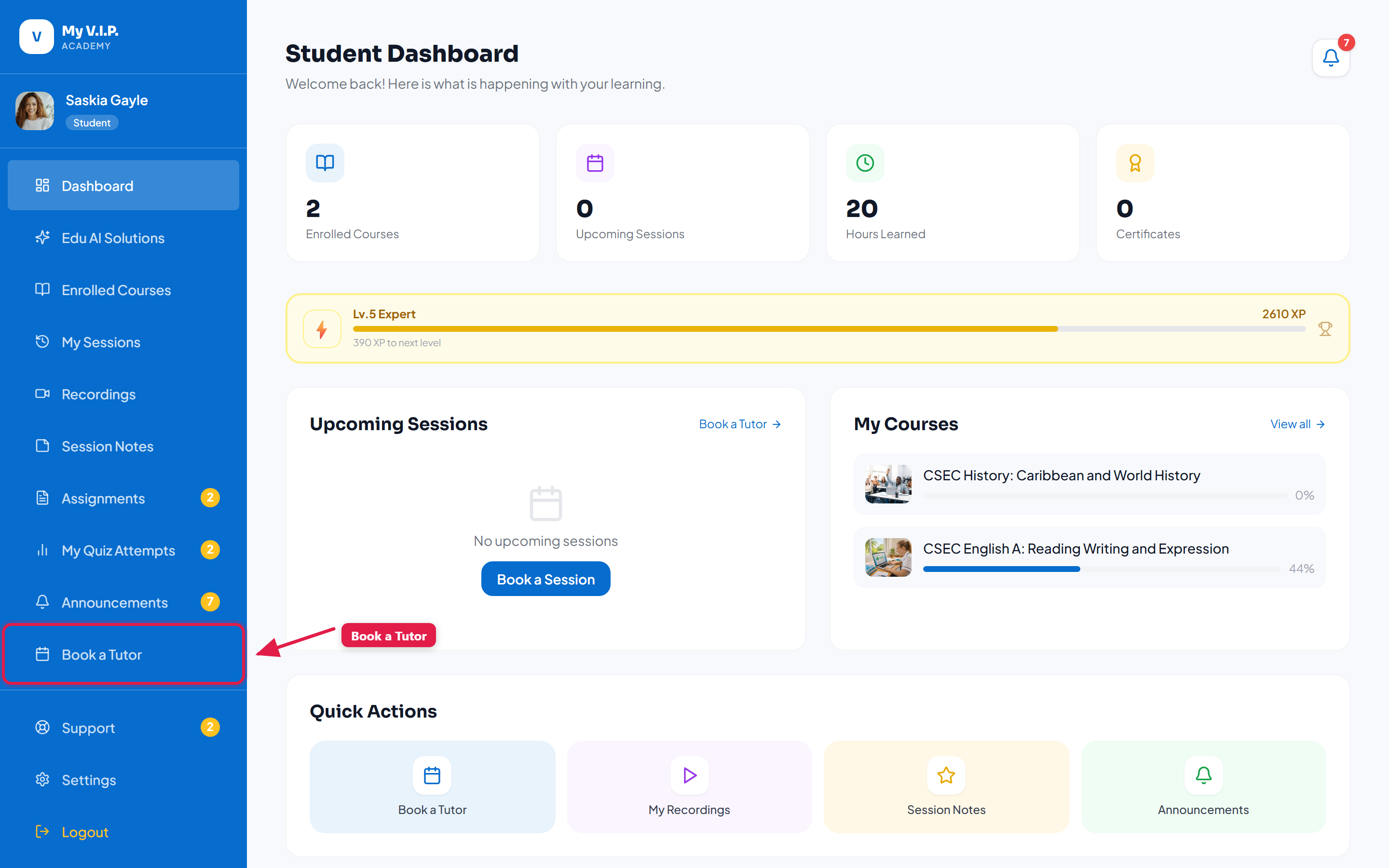Image resolution: width=1389 pixels, height=868 pixels.
Task: Open Recordings in the sidebar
Action: (123, 394)
